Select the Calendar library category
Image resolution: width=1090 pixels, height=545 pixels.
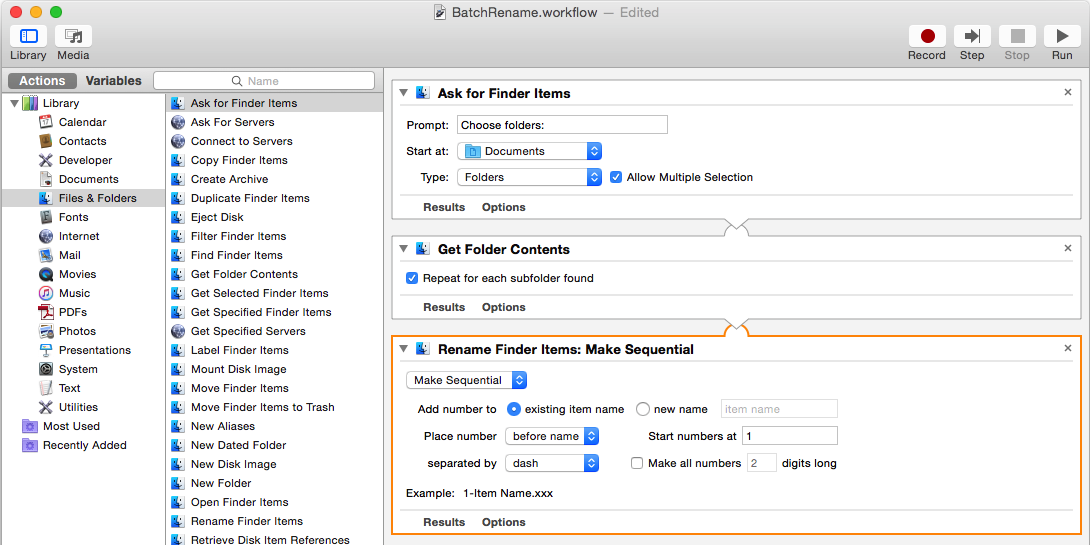point(82,122)
